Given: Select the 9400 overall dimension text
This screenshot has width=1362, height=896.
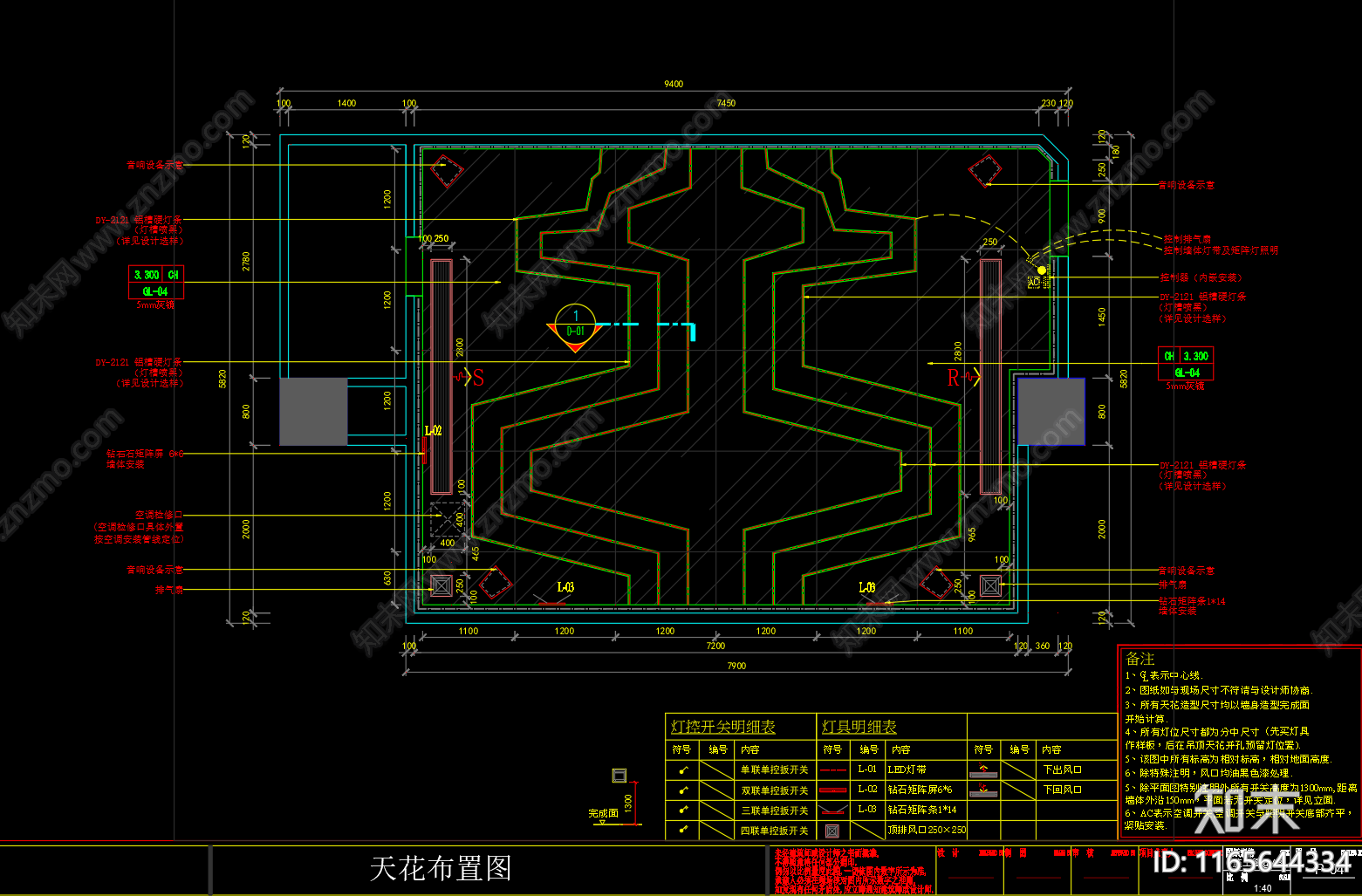Looking at the screenshot, I should pyautogui.click(x=674, y=84).
